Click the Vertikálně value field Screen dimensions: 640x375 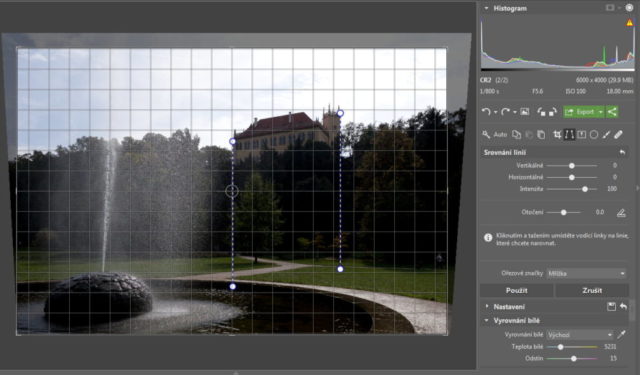tap(615, 165)
